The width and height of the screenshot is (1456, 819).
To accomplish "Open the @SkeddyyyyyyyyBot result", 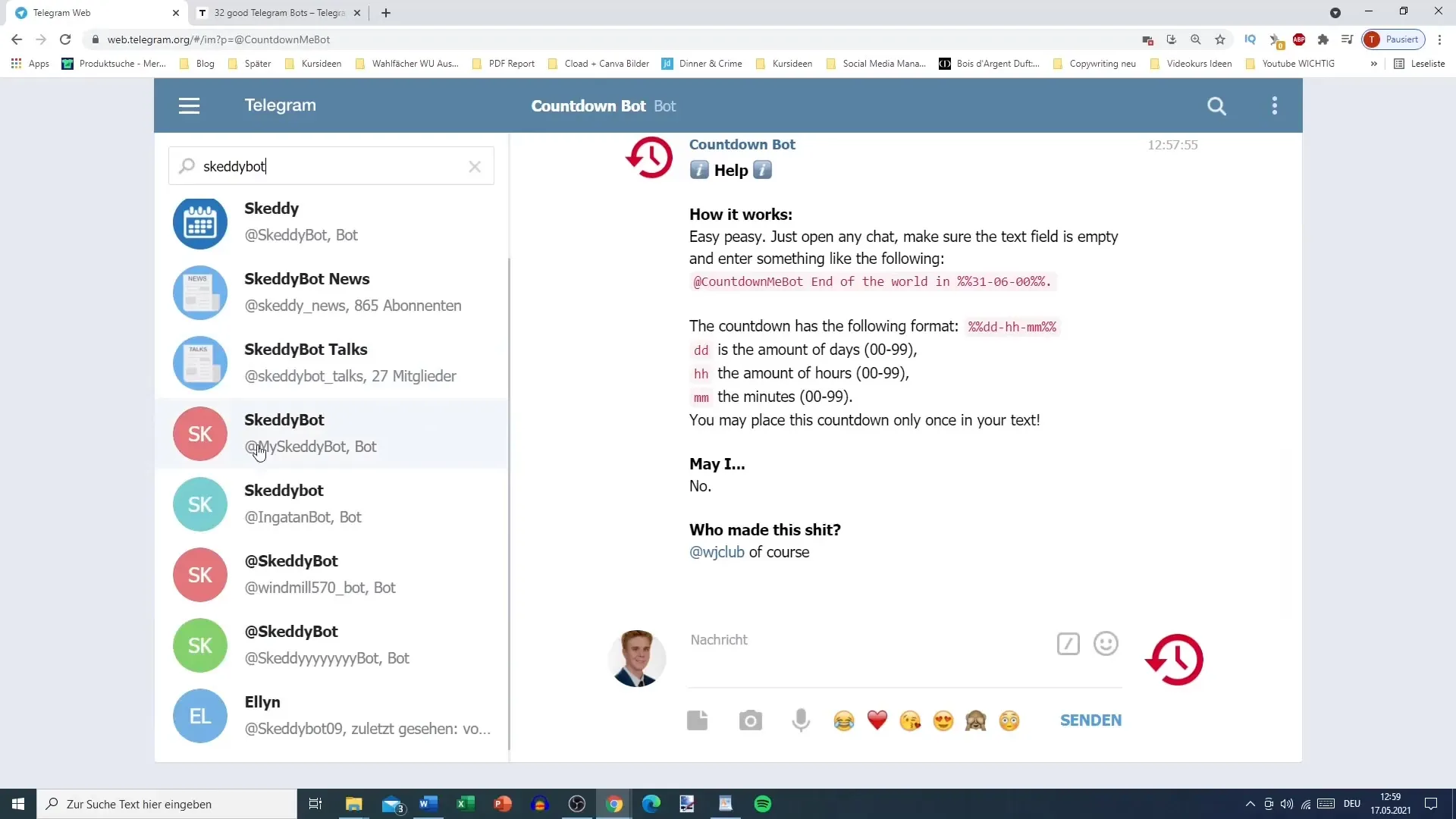I will pos(331,645).
